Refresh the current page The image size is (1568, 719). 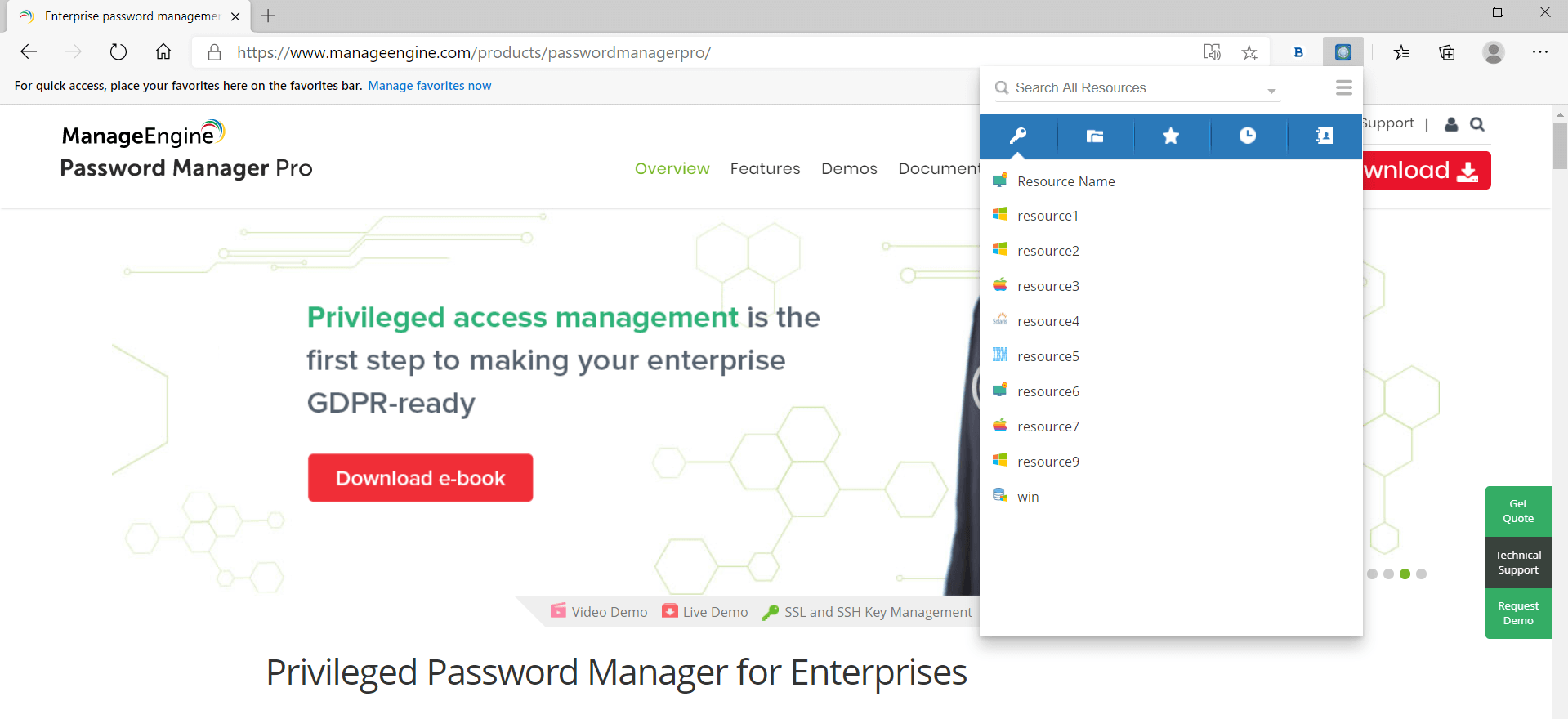(x=118, y=52)
